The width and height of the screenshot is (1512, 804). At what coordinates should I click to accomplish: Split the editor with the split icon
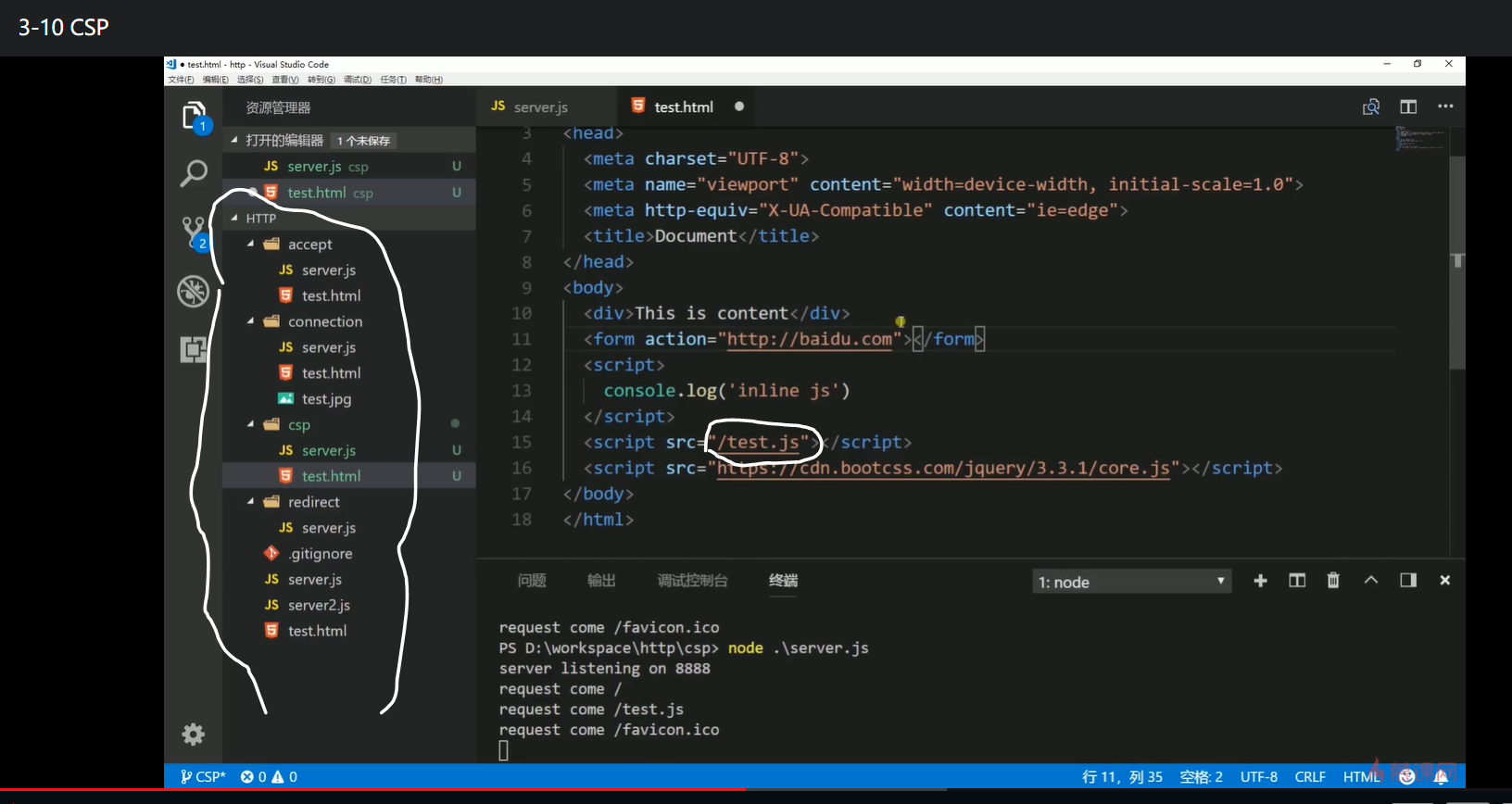point(1408,107)
